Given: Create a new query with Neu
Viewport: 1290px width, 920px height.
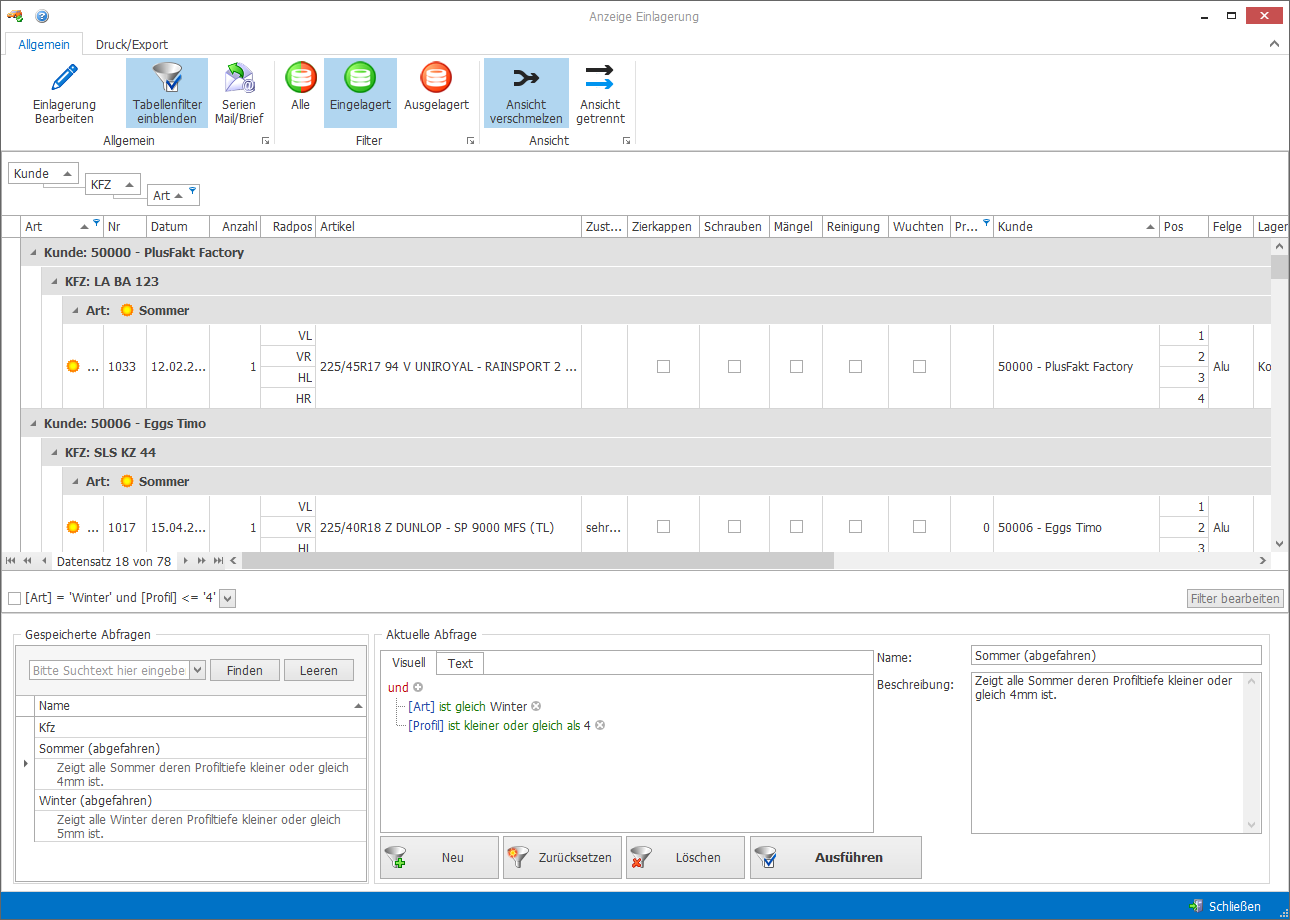Looking at the screenshot, I should (439, 857).
